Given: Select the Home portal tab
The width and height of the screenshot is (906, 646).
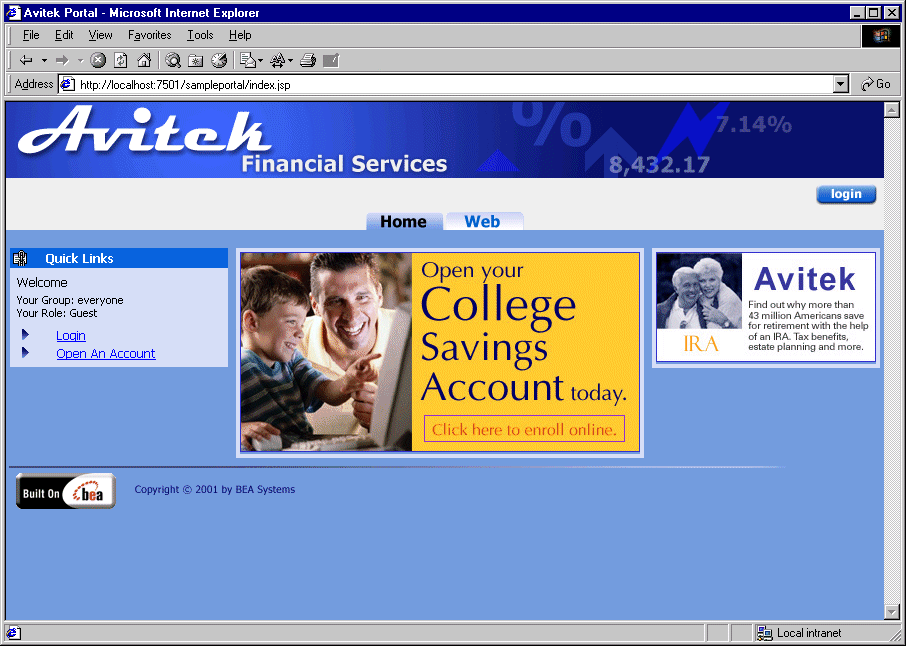Looking at the screenshot, I should (x=404, y=221).
